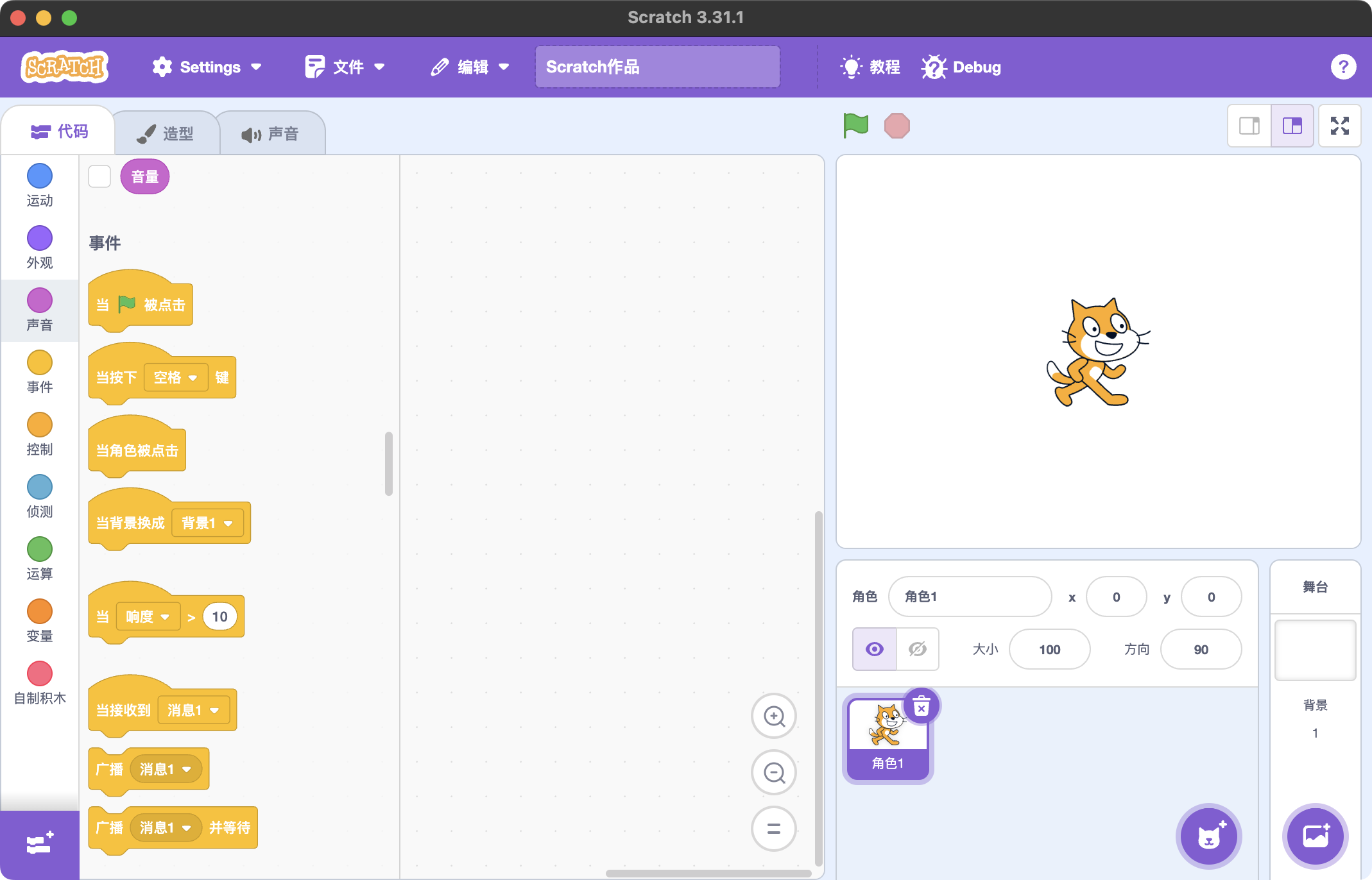Open the 编辑 edit menu
The width and height of the screenshot is (1372, 880).
470,67
